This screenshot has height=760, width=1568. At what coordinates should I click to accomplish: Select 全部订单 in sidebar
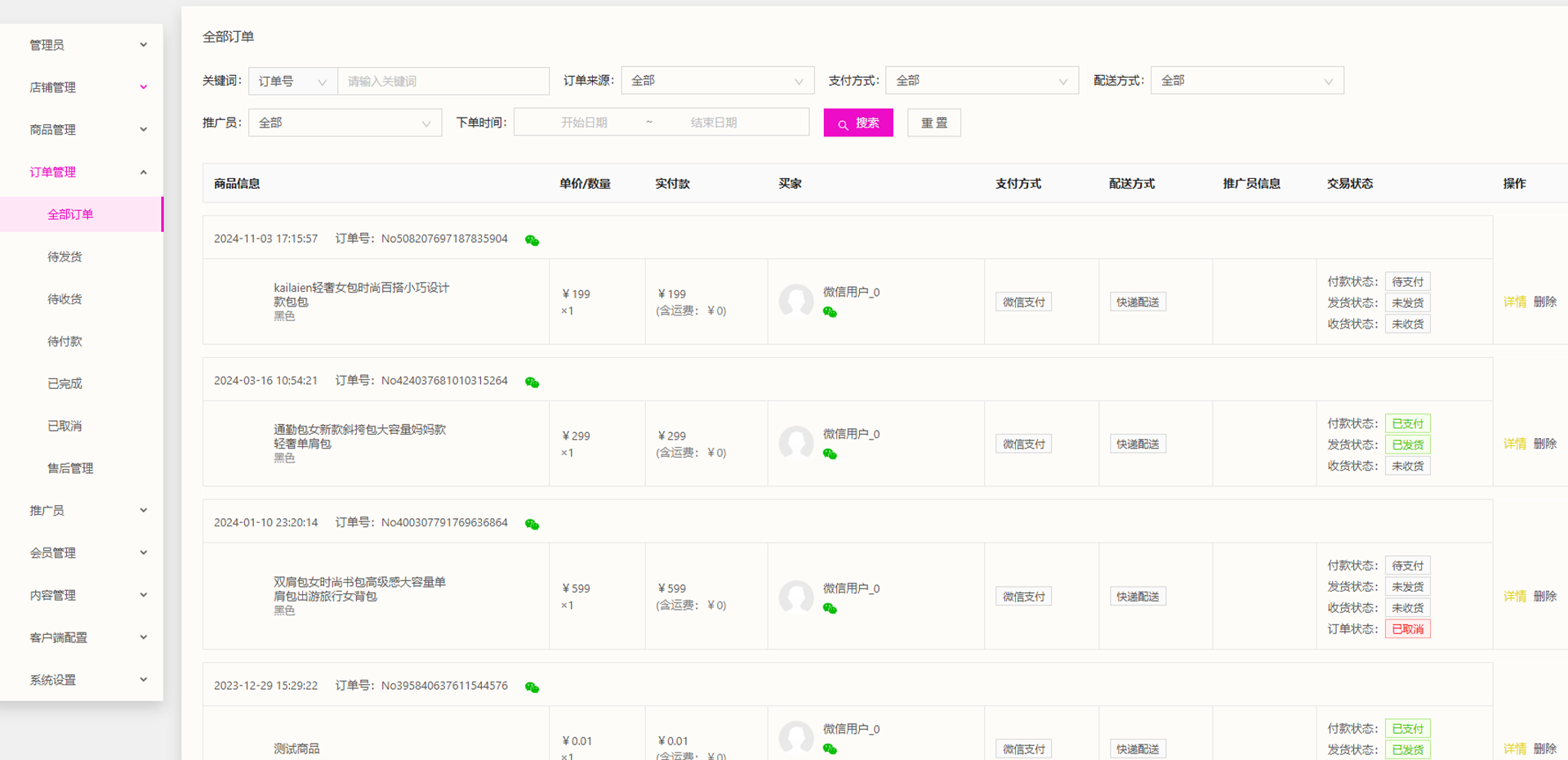click(x=82, y=214)
